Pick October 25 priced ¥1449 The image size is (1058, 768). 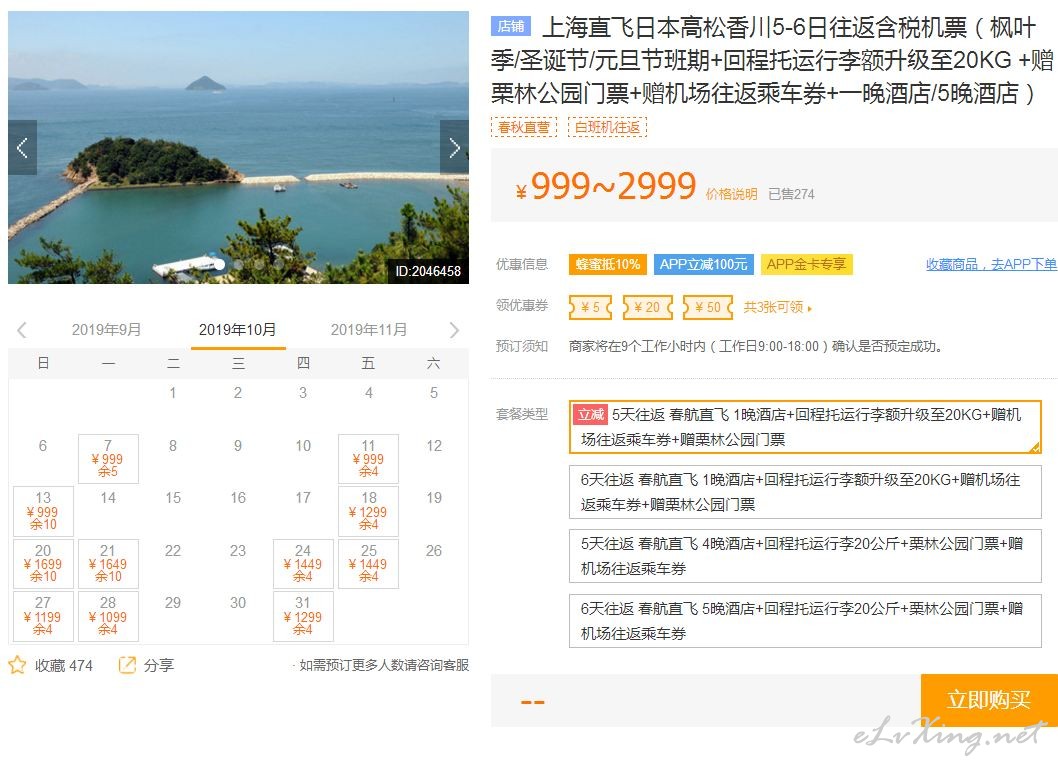point(368,564)
